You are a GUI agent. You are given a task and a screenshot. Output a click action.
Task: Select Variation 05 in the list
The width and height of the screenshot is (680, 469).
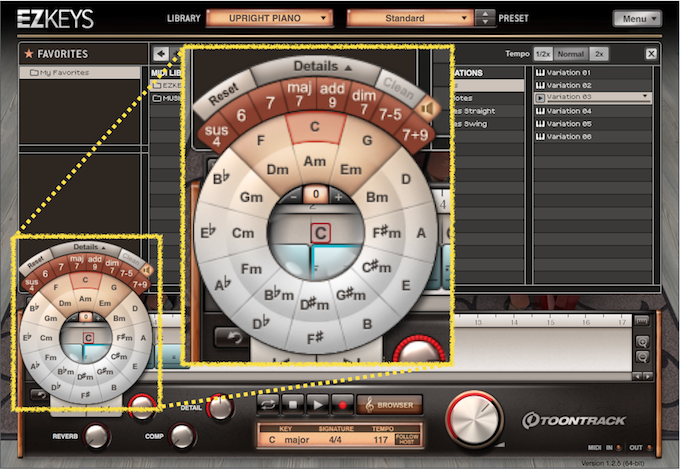pyautogui.click(x=593, y=124)
